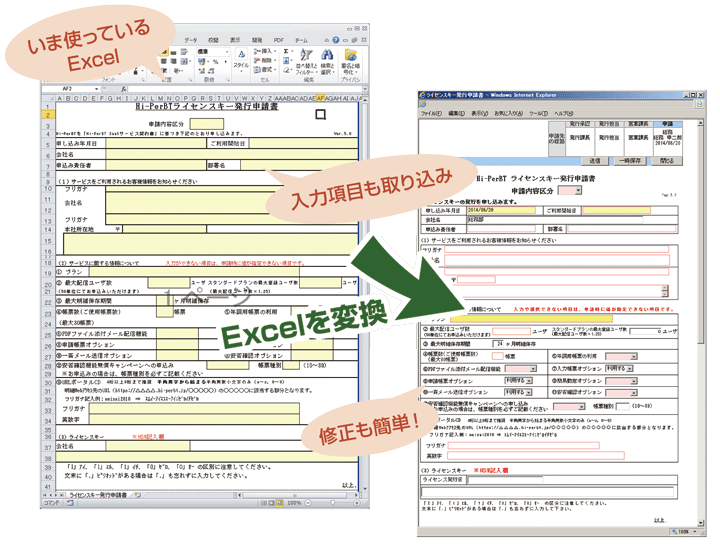Click the IE vertical scrollbar down arrow
720x551 pixels.
(700, 523)
